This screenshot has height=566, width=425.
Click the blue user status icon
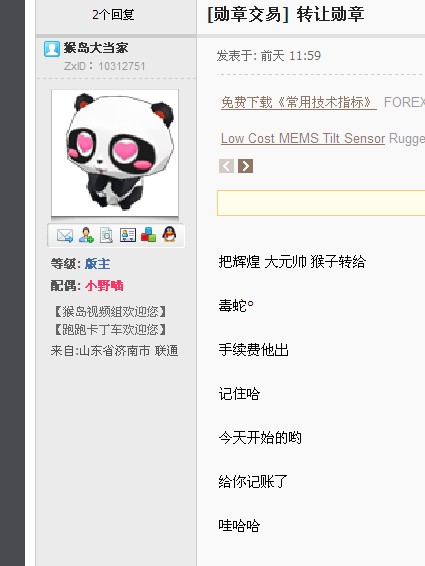[52, 49]
